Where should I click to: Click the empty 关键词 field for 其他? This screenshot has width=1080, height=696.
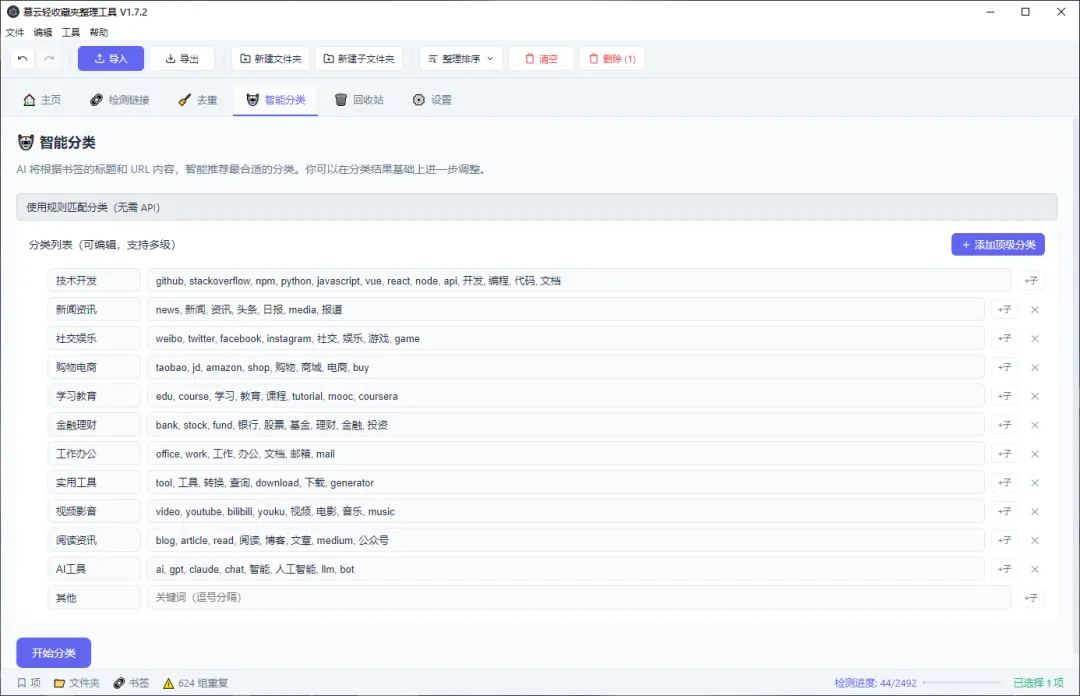point(579,597)
